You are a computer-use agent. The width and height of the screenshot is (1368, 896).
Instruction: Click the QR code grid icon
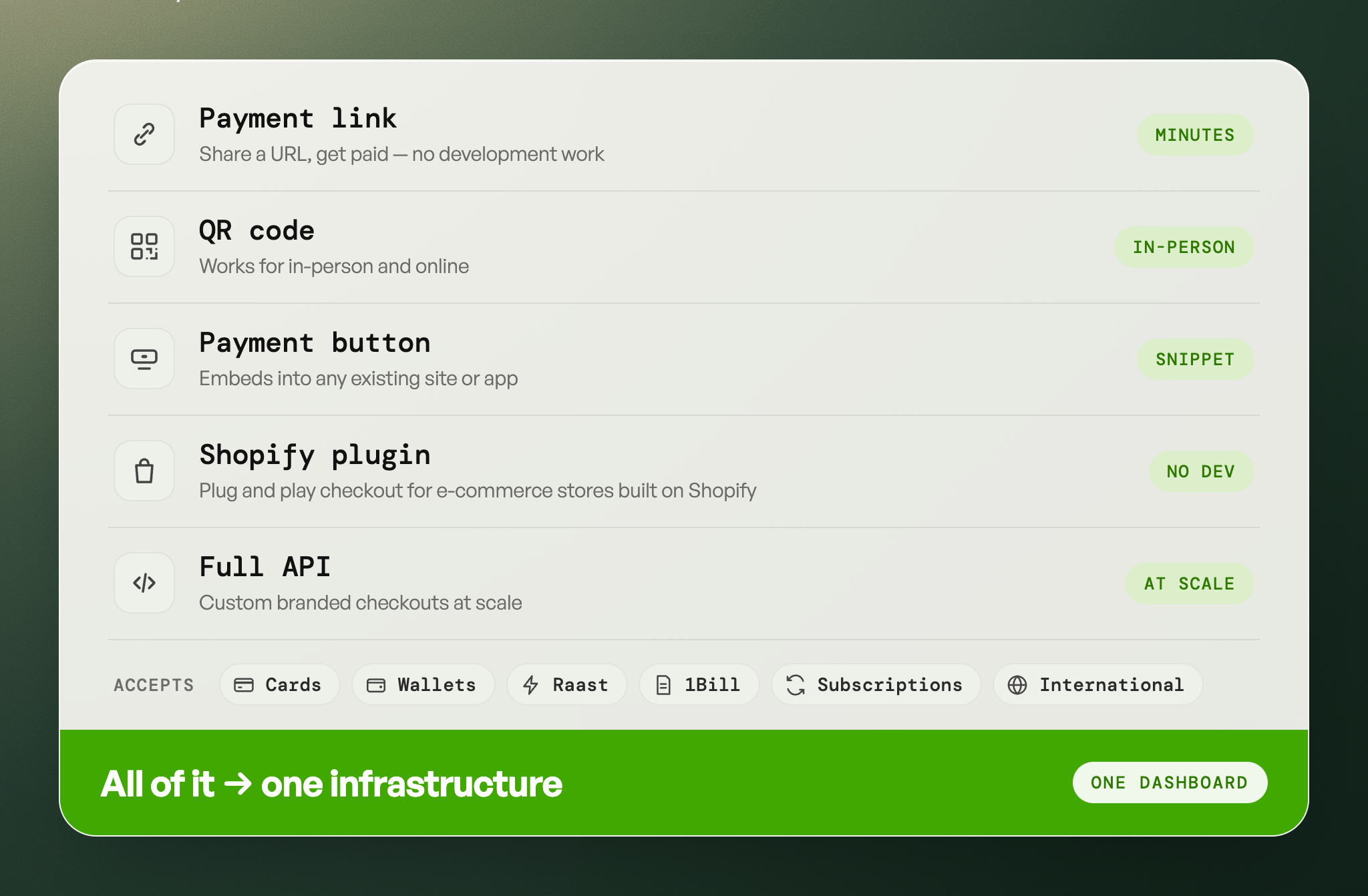point(144,246)
